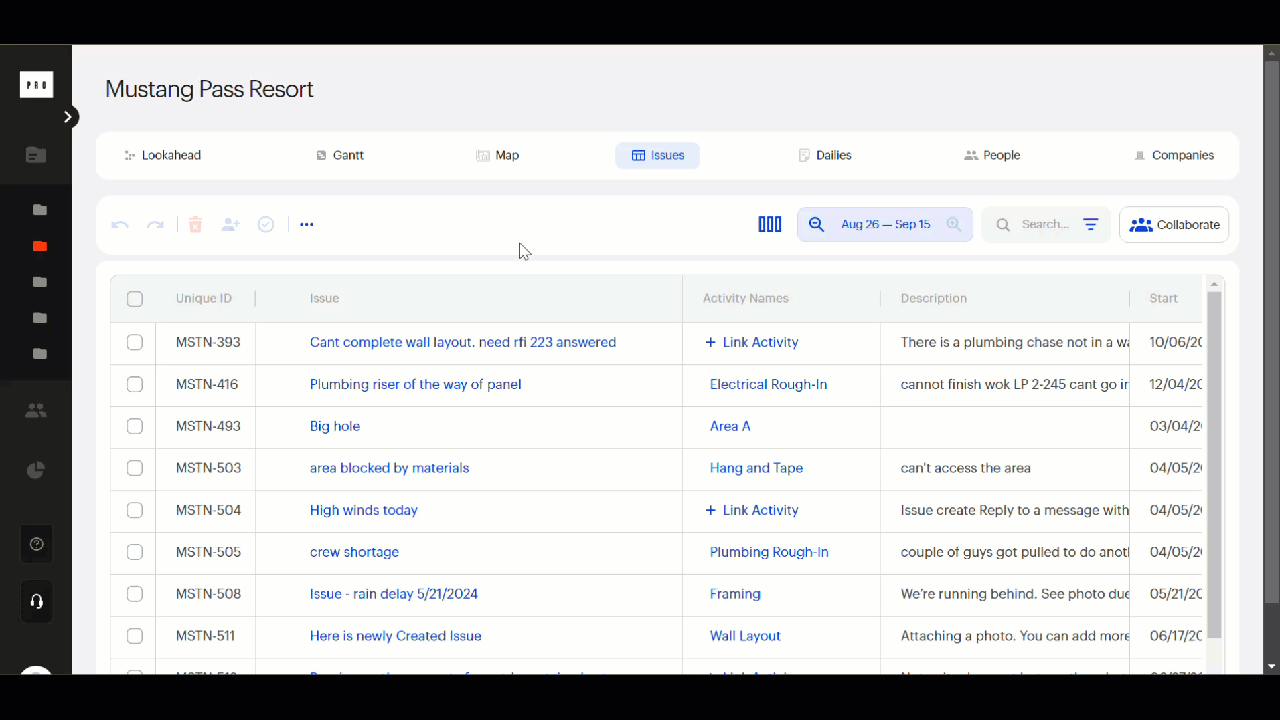The image size is (1280, 720).
Task: Click the zoom in magnifier icon
Action: coord(954,225)
